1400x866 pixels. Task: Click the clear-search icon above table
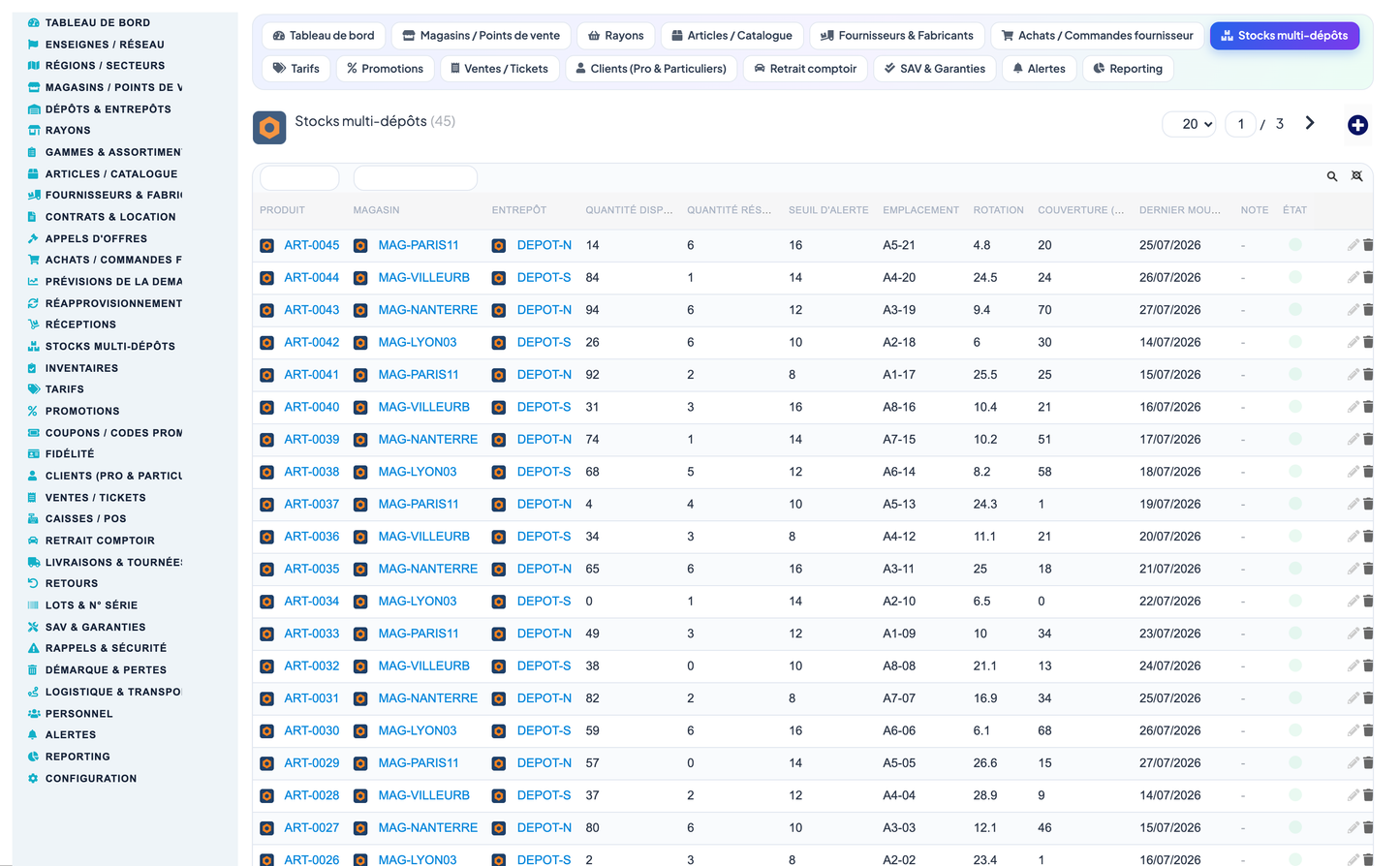pos(1357,176)
